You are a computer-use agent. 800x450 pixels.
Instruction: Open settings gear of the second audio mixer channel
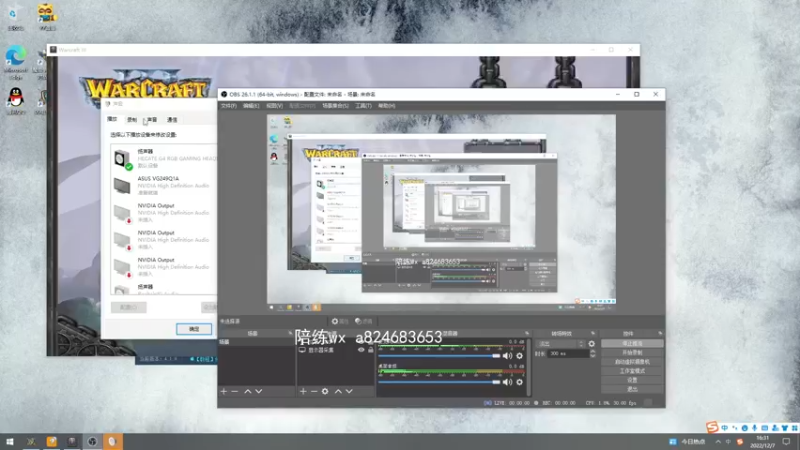coord(519,382)
